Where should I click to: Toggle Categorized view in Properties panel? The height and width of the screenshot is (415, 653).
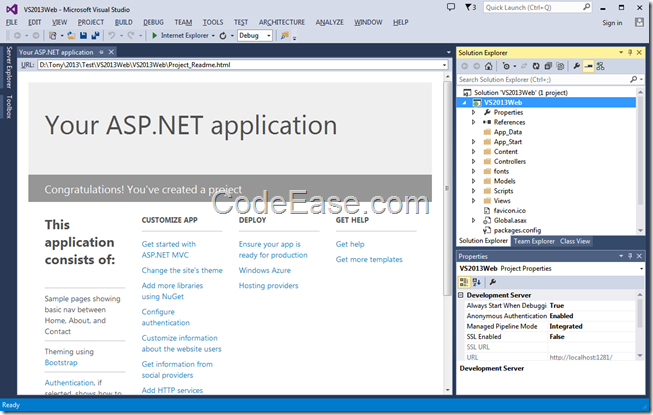point(465,282)
